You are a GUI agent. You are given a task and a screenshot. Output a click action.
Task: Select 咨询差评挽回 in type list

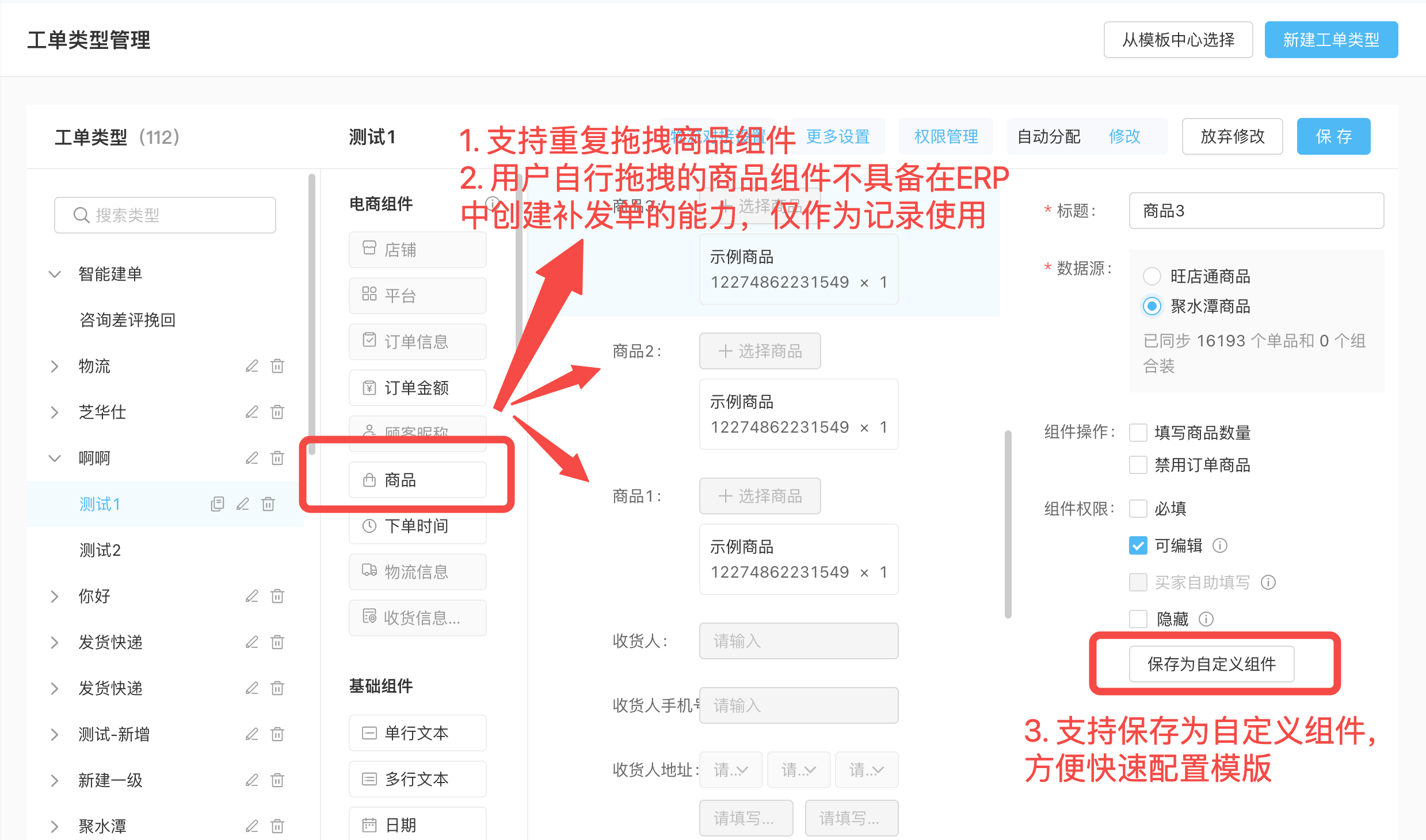click(127, 320)
